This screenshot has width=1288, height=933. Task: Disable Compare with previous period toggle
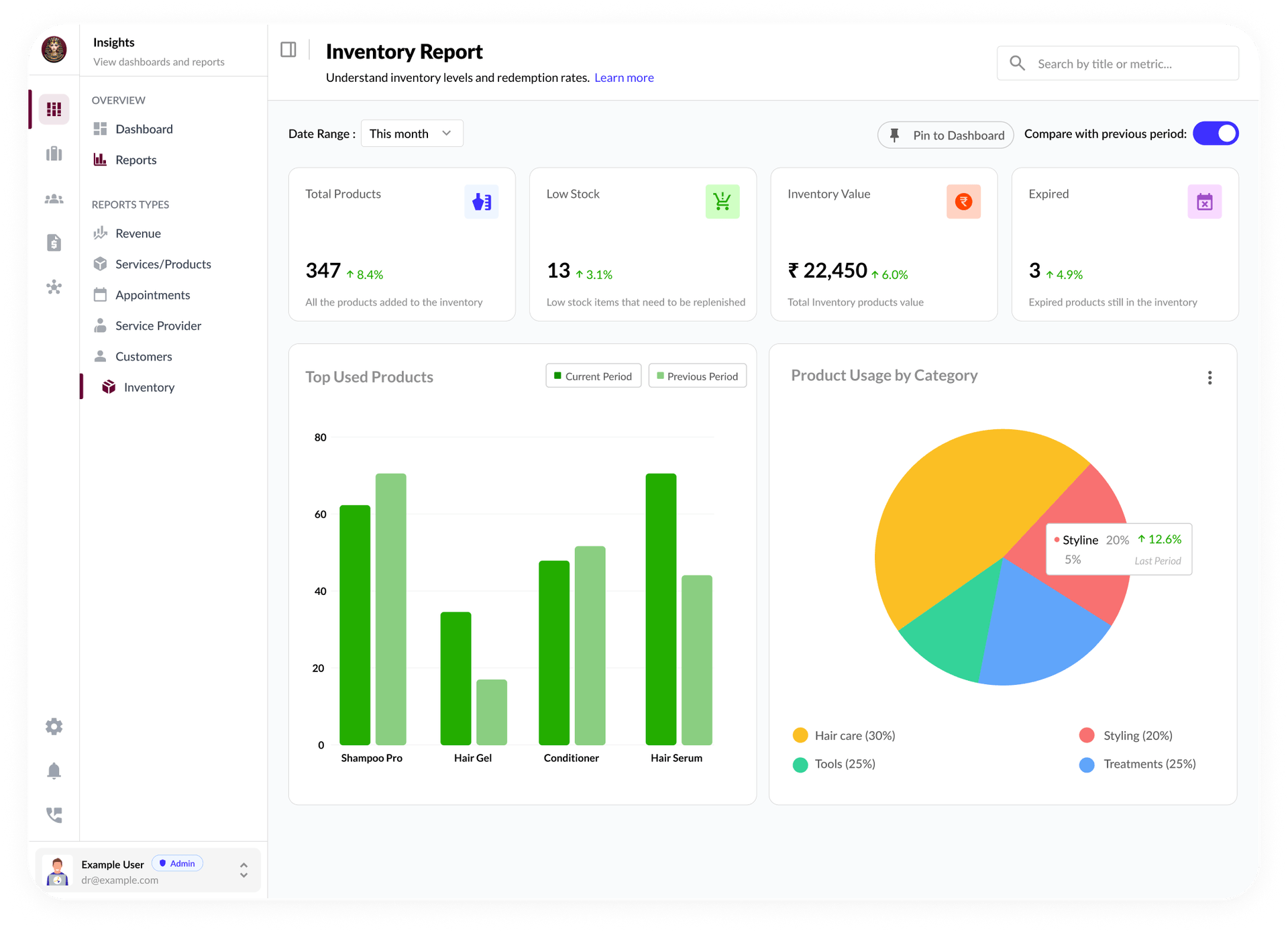point(1216,133)
